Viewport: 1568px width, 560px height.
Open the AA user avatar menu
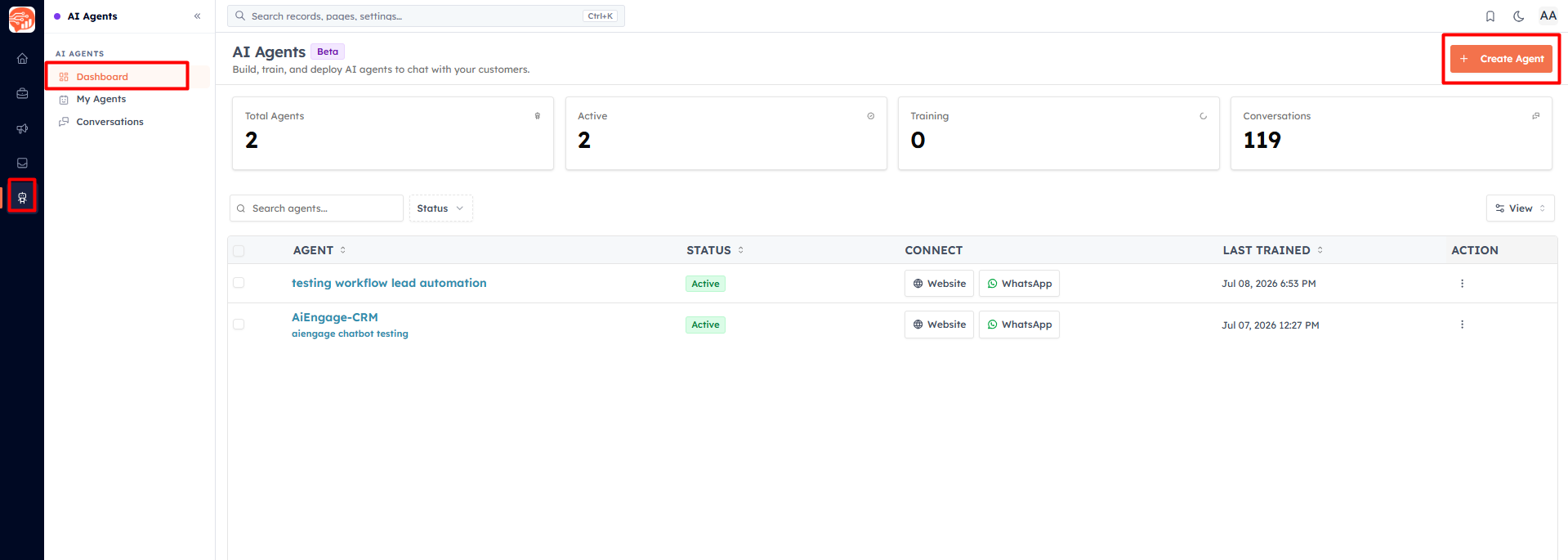[1548, 16]
